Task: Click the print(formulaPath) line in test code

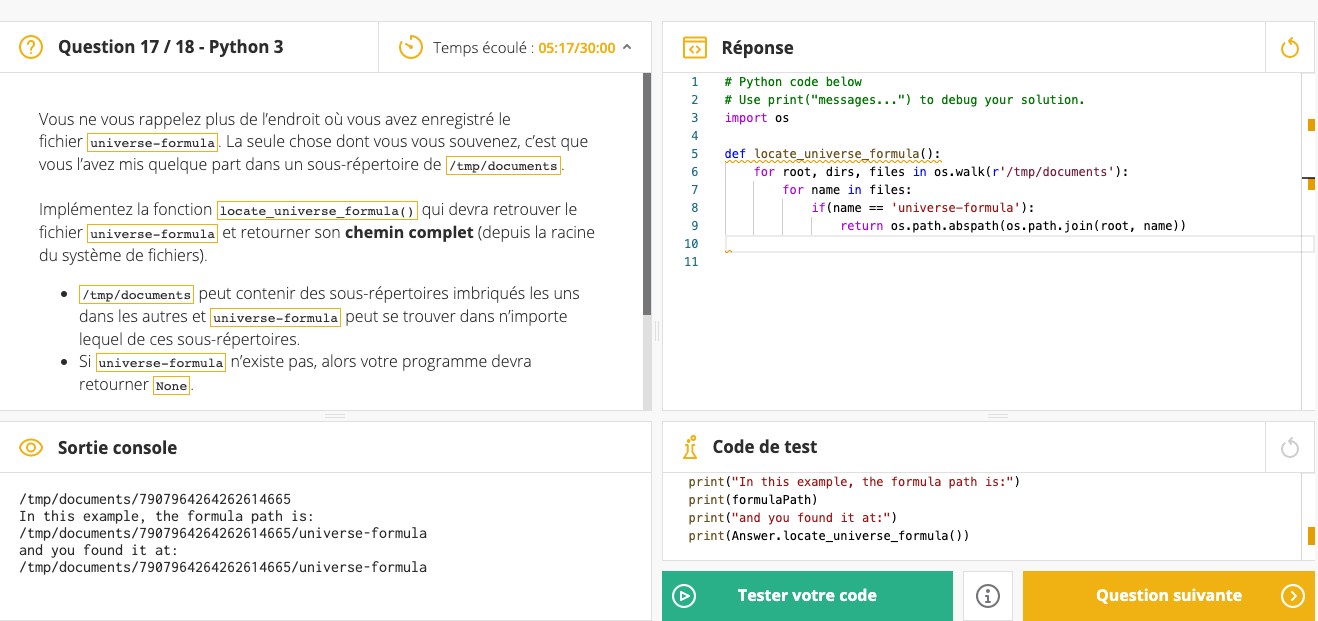Action: pyautogui.click(x=753, y=500)
